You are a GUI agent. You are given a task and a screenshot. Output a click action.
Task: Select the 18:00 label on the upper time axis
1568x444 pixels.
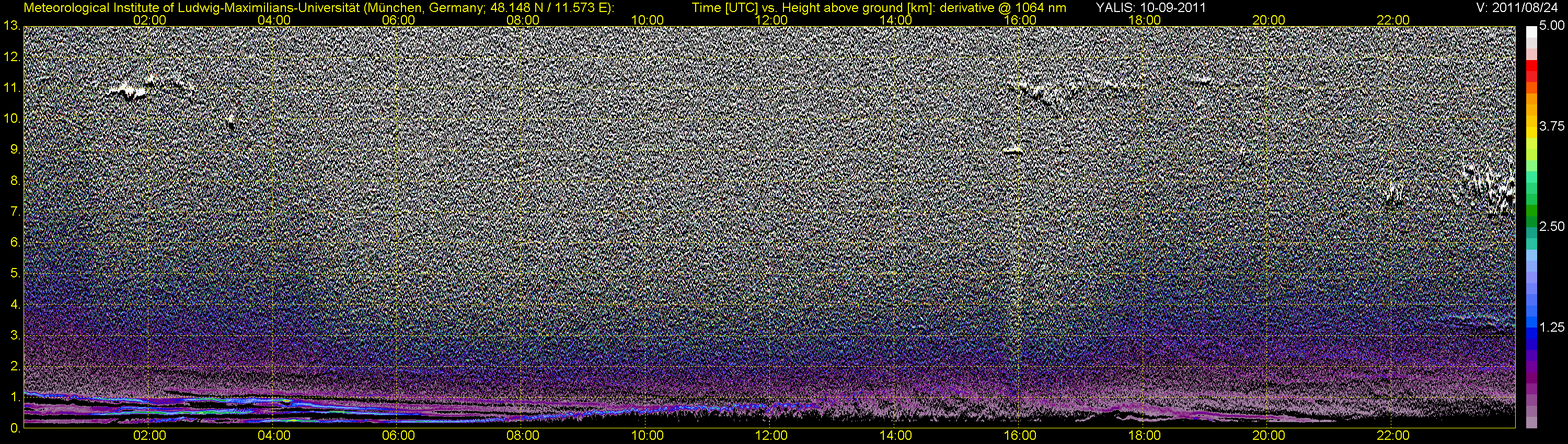1144,20
